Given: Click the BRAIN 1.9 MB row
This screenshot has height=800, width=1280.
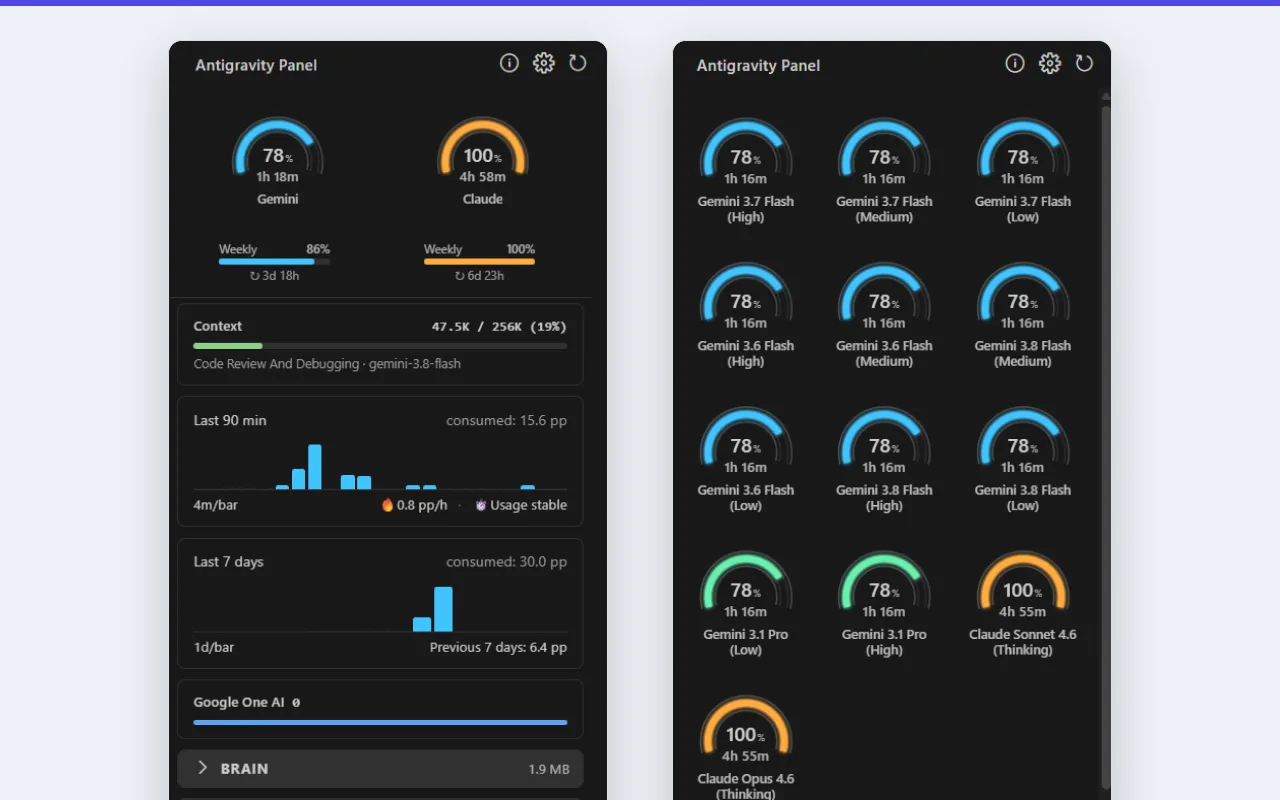Looking at the screenshot, I should (380, 768).
